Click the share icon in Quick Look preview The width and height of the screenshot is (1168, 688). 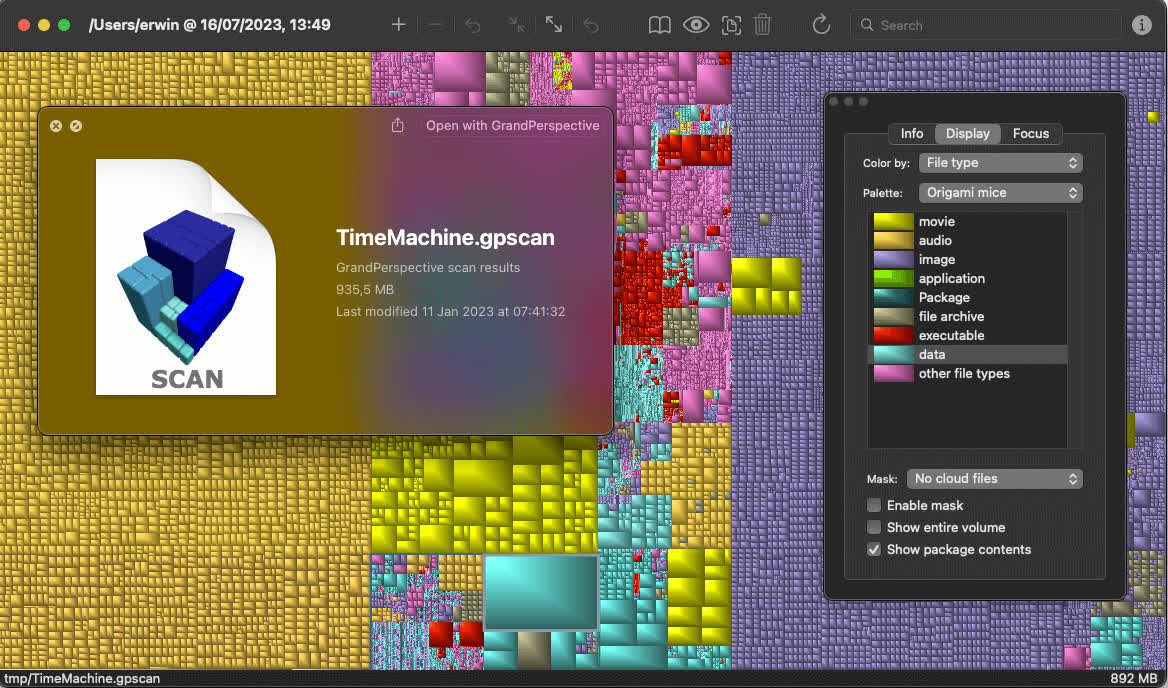pos(398,125)
